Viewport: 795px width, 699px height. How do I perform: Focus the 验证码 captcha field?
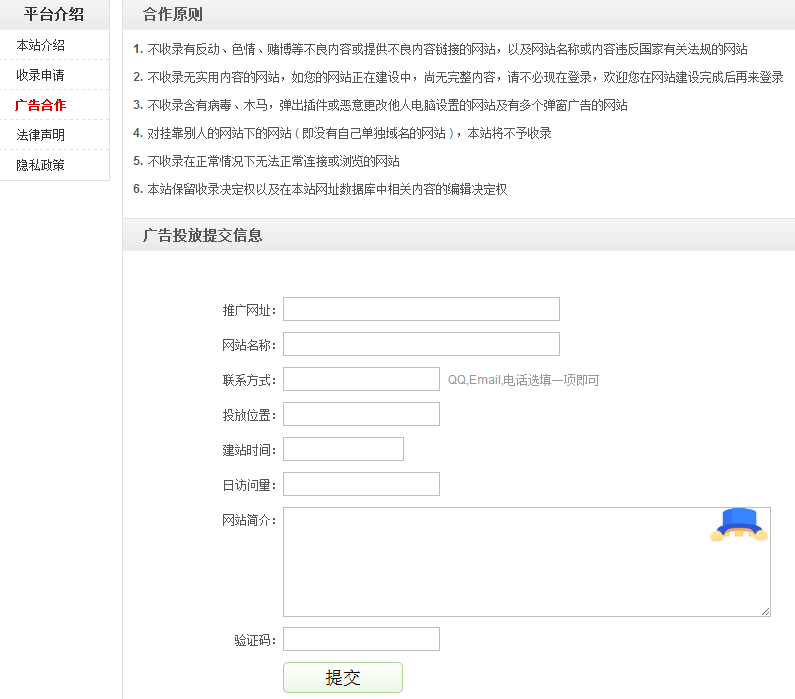(x=361, y=639)
